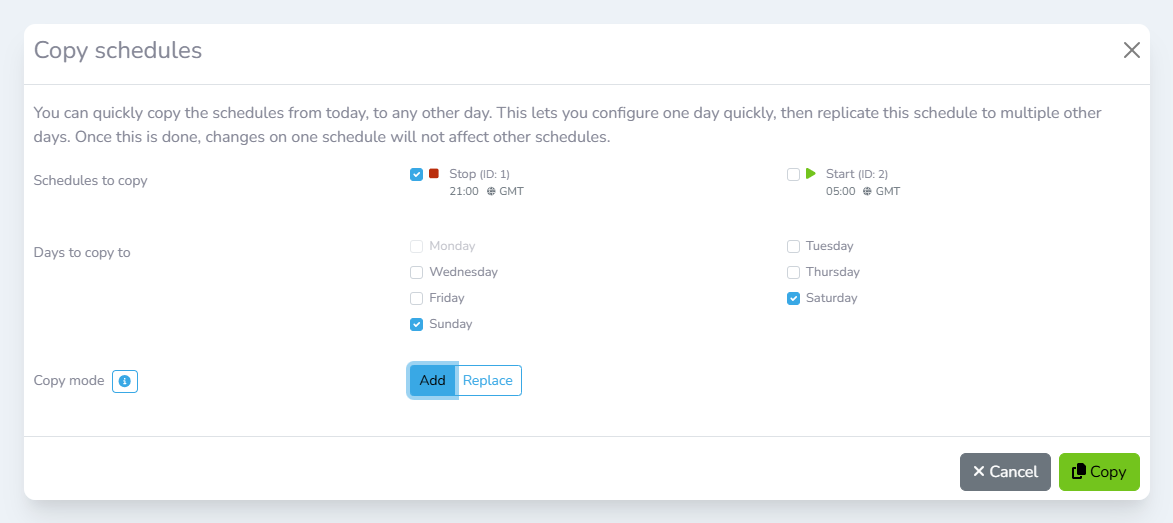Switch copy mode to Replace
1173x523 pixels.
[488, 380]
